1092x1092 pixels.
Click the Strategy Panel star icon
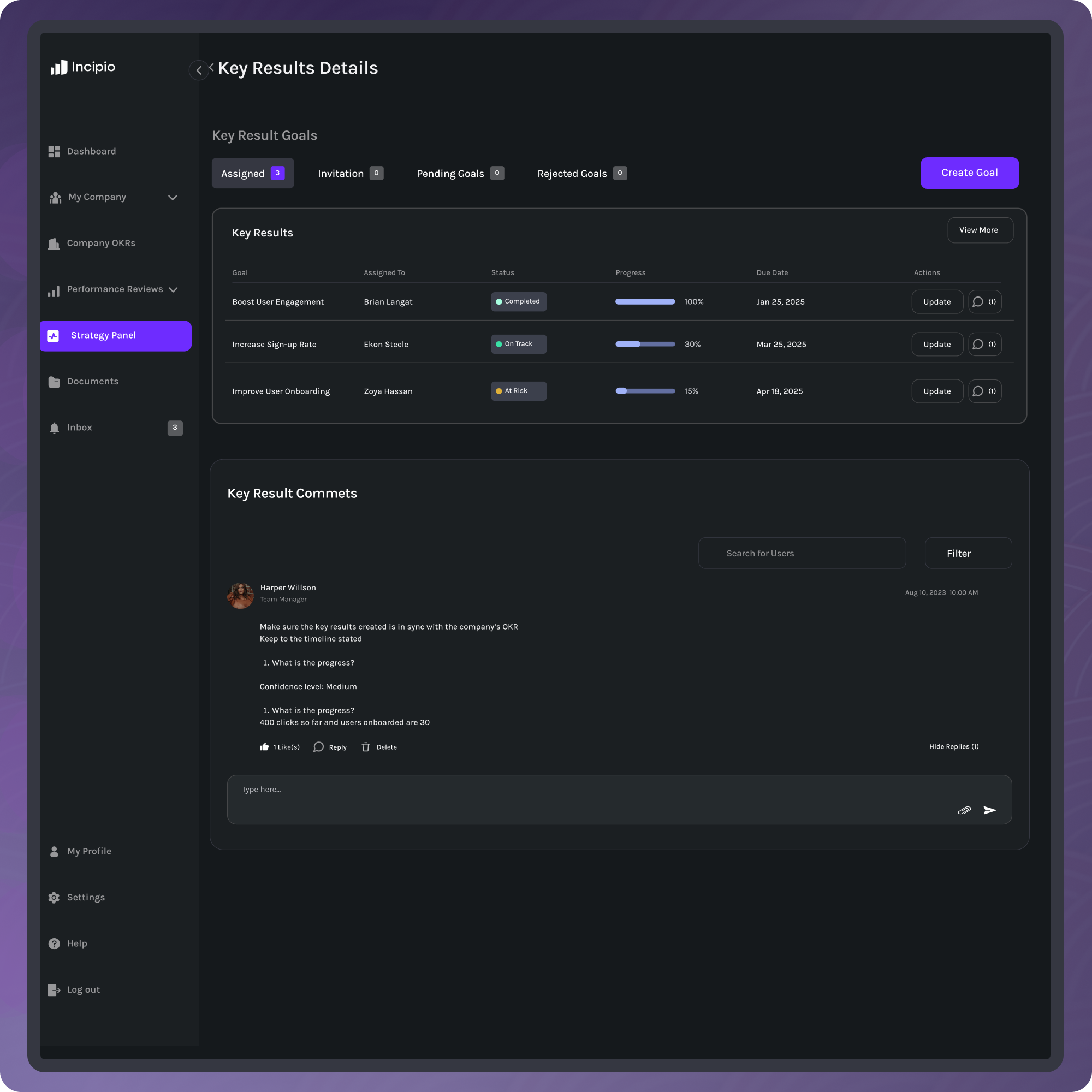coord(54,335)
